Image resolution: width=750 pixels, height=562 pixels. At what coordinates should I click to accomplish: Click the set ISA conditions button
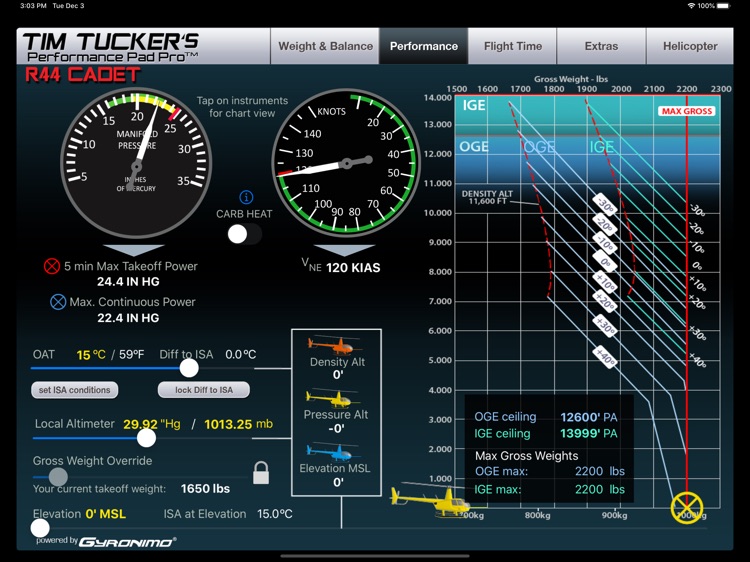75,390
